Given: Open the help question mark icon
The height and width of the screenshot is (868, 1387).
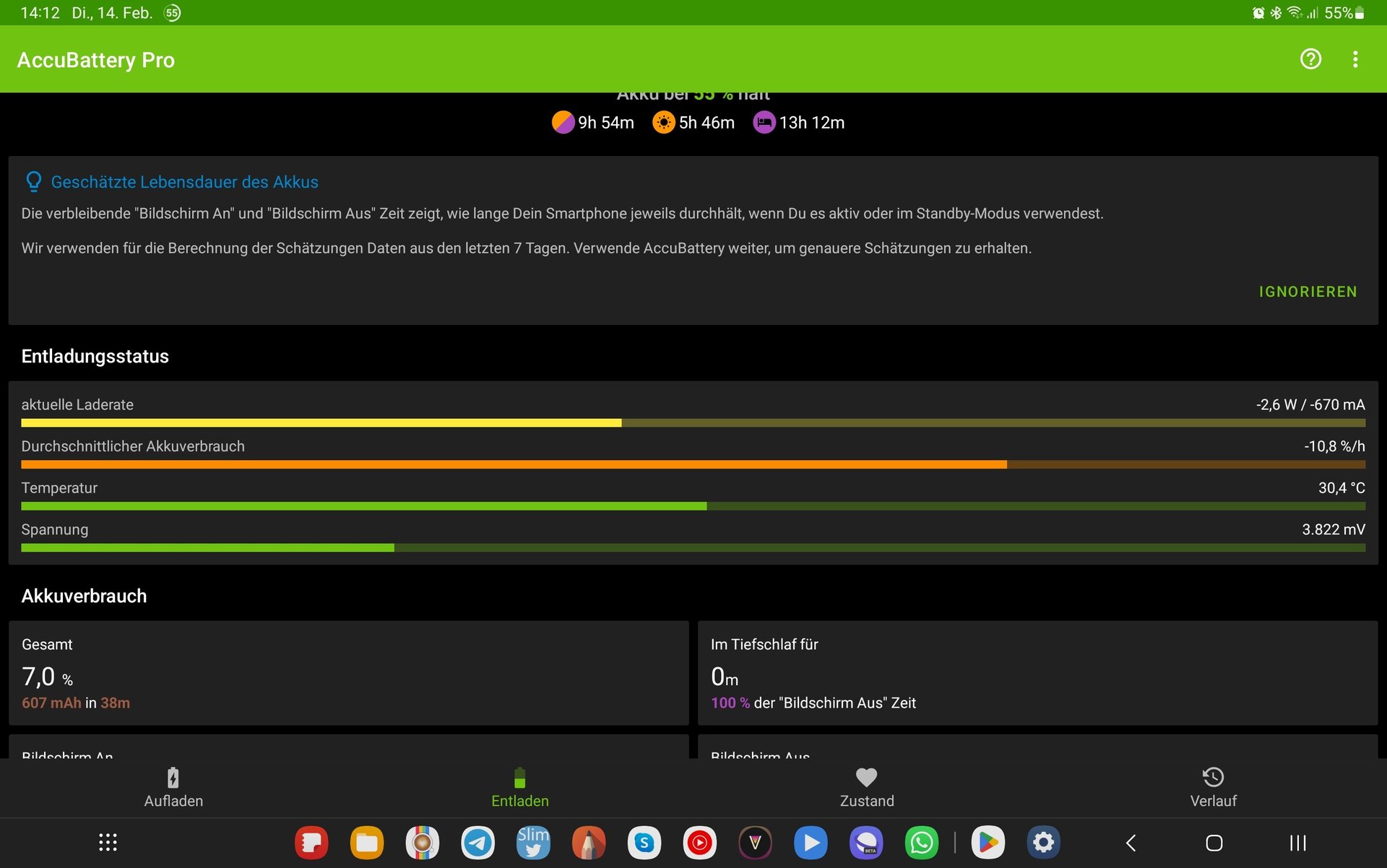Looking at the screenshot, I should [x=1310, y=59].
